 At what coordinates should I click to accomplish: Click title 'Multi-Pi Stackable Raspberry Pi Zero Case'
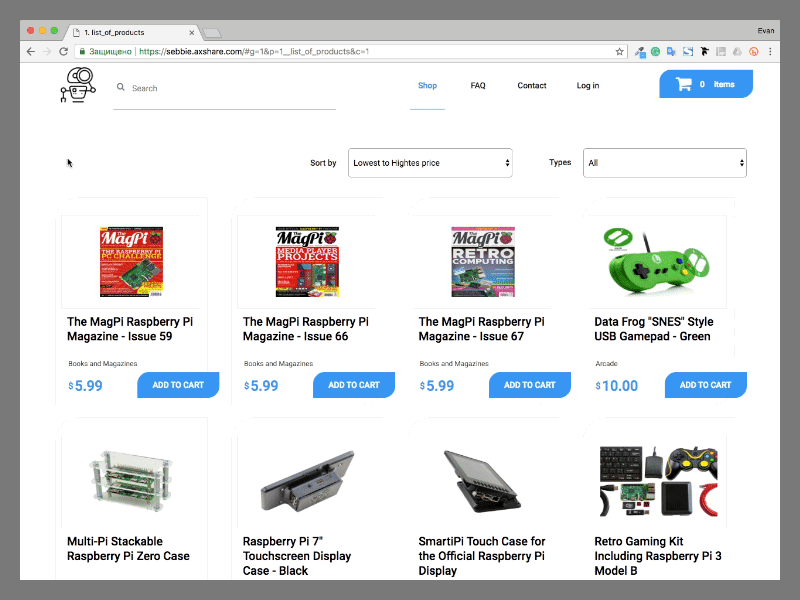pyautogui.click(x=128, y=548)
